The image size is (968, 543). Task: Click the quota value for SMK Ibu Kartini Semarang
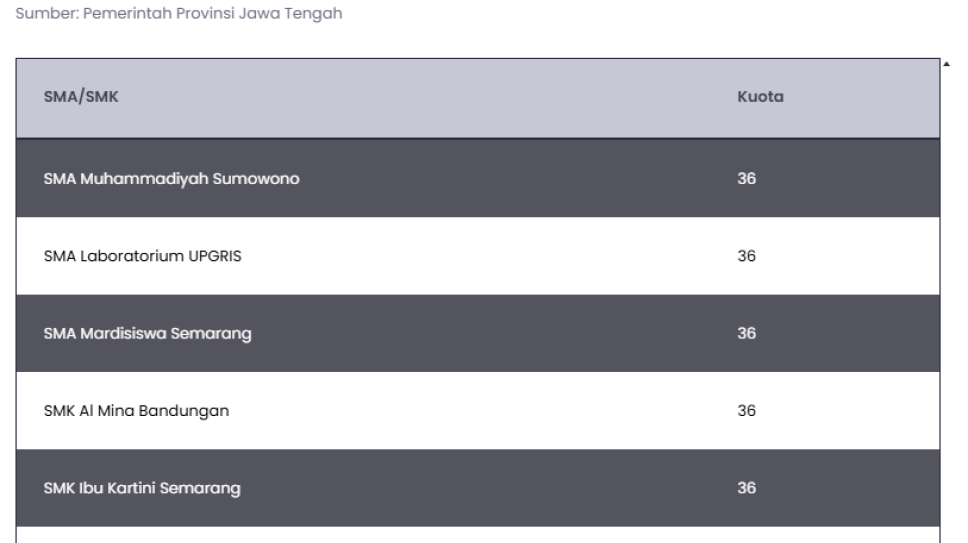[746, 488]
